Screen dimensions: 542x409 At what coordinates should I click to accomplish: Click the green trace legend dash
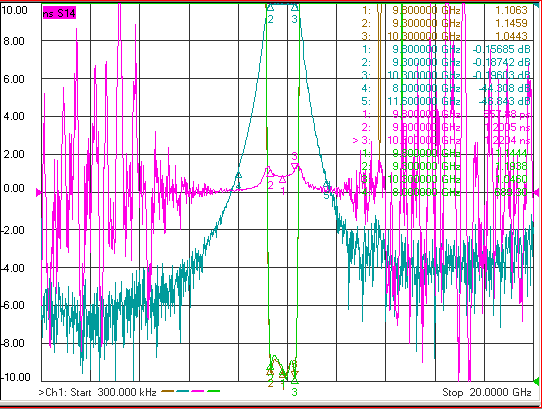pyautogui.click(x=213, y=391)
